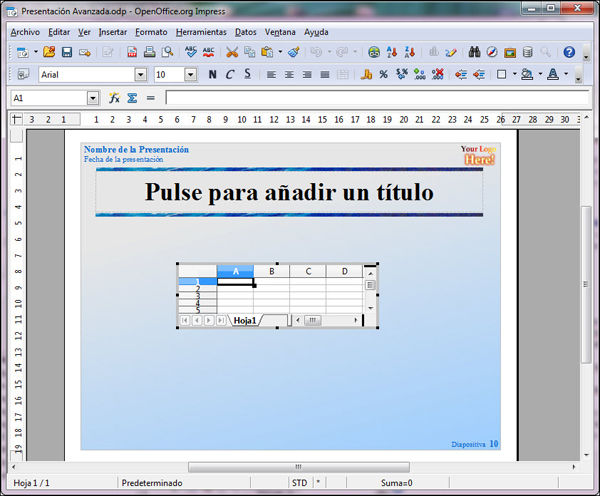Click the spellcheck ABC icon
This screenshot has height=496, width=600.
tap(190, 52)
